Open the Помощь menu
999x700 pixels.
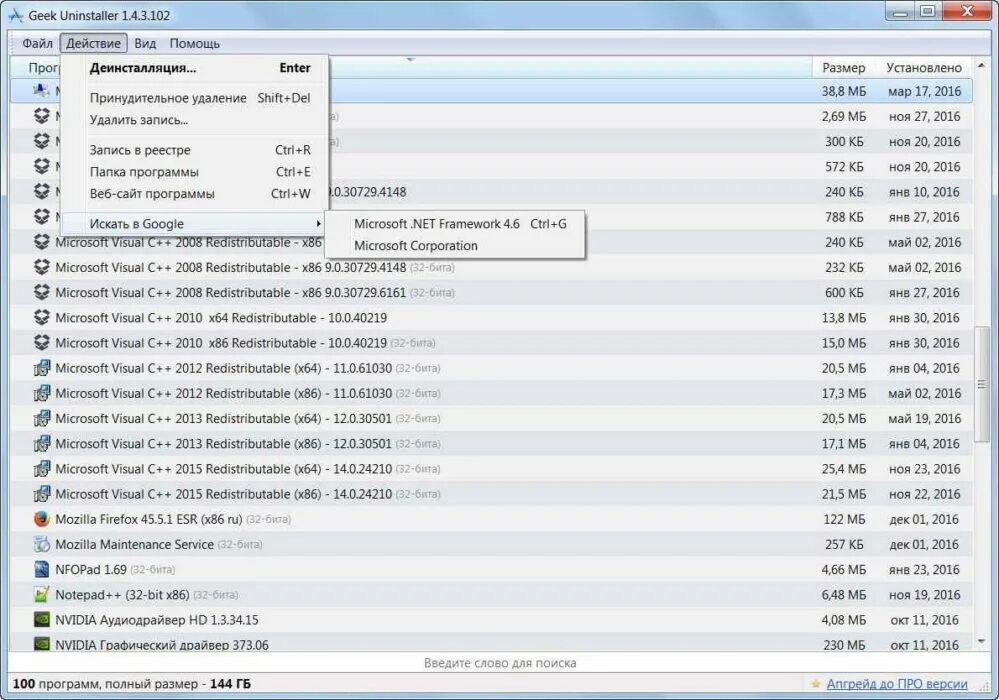[x=194, y=43]
